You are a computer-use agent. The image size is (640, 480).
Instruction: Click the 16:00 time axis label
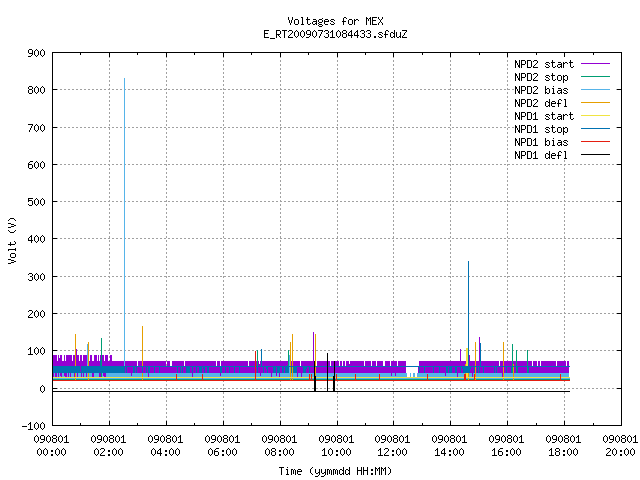(x=506, y=452)
